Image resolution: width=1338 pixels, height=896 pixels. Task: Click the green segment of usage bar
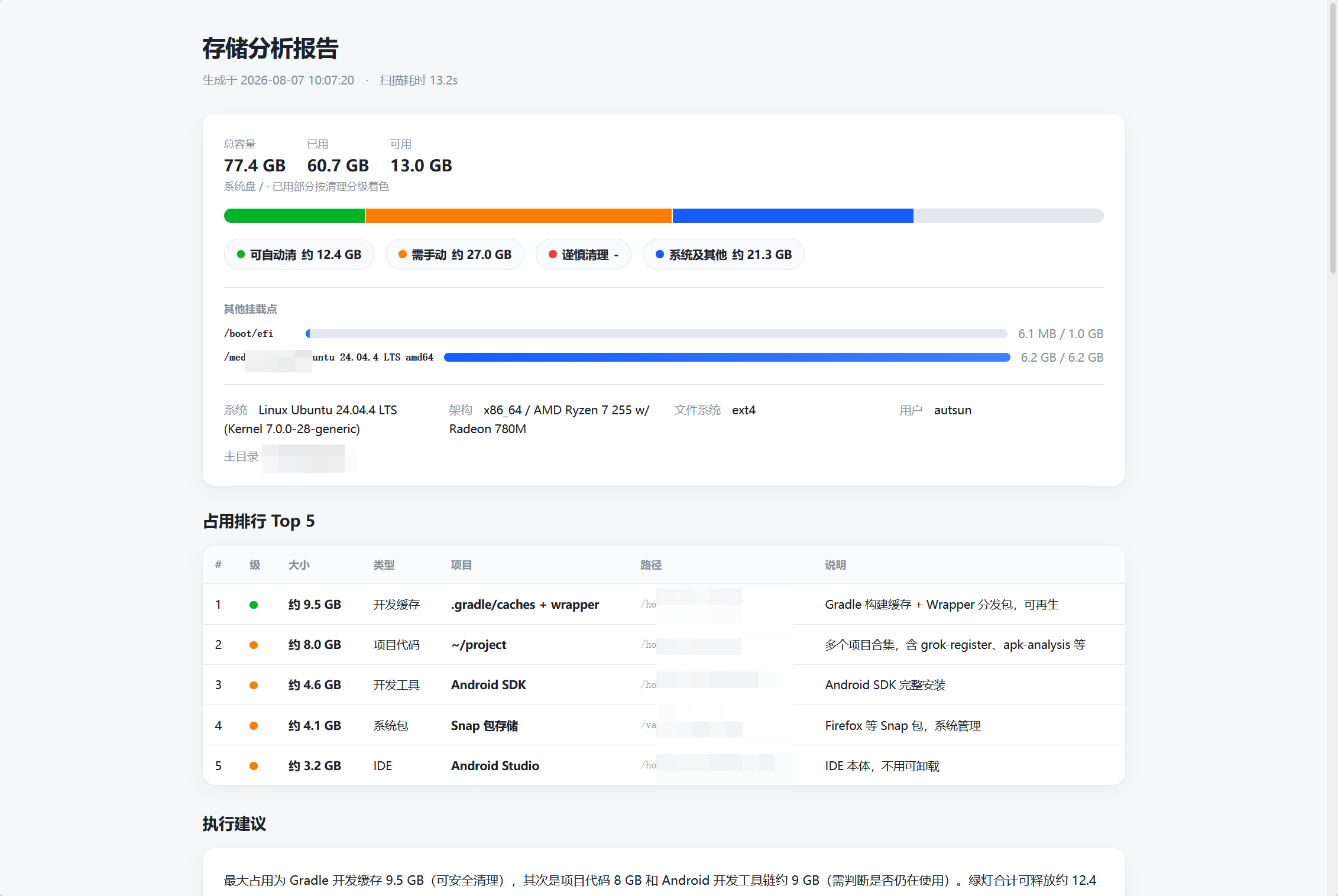[294, 216]
